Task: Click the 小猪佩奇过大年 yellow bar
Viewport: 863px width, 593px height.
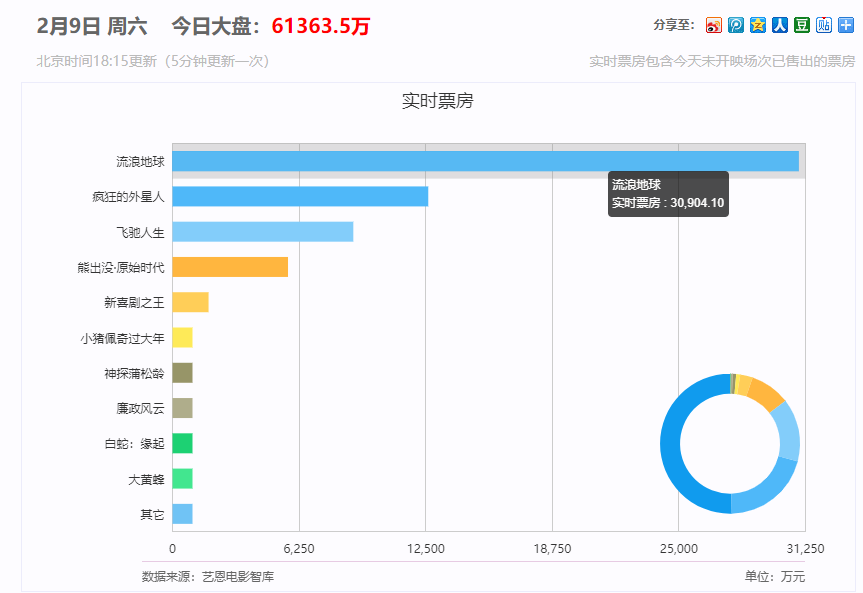Action: [182, 338]
